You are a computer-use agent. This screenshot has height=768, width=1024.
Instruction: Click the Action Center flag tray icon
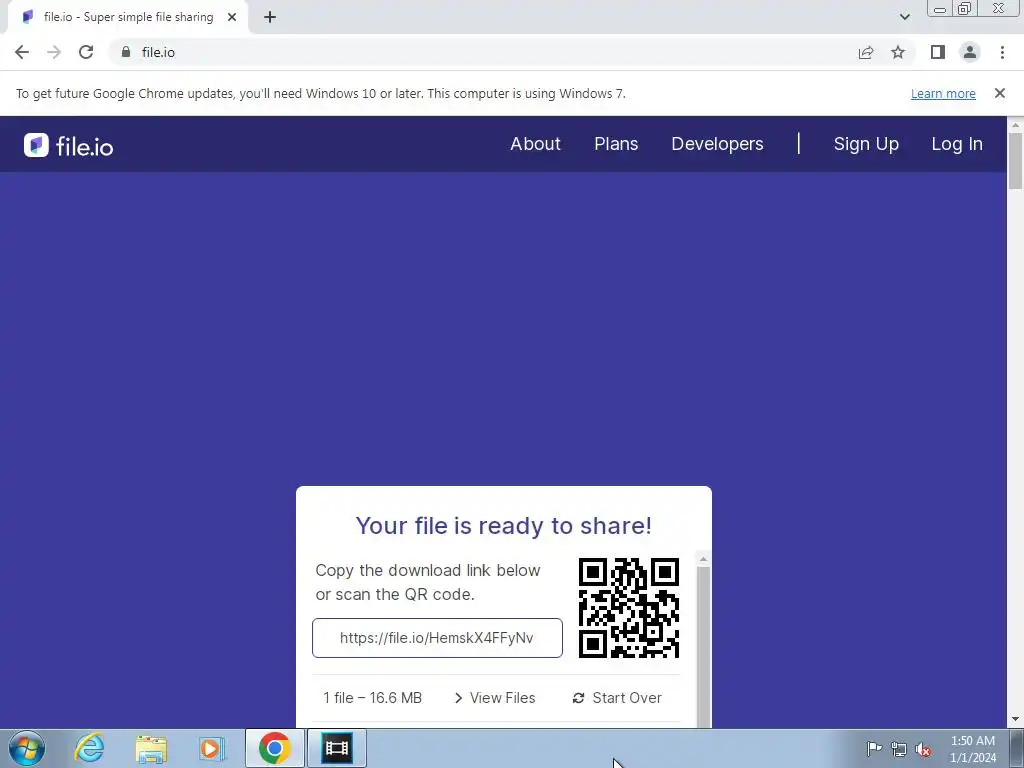[874, 749]
